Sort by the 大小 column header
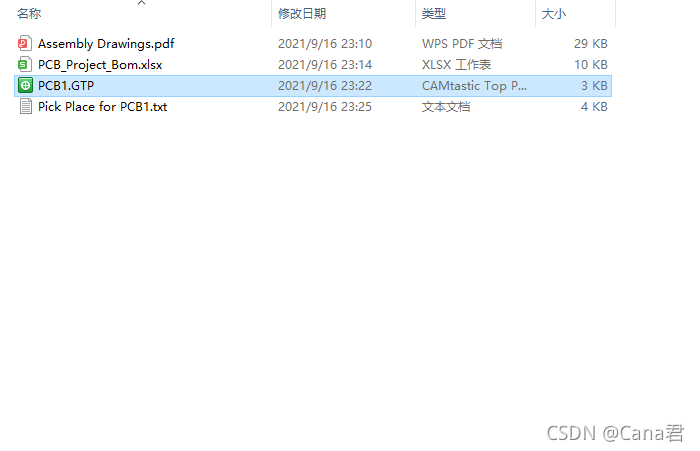Image resolution: width=700 pixels, height=451 pixels. (554, 14)
